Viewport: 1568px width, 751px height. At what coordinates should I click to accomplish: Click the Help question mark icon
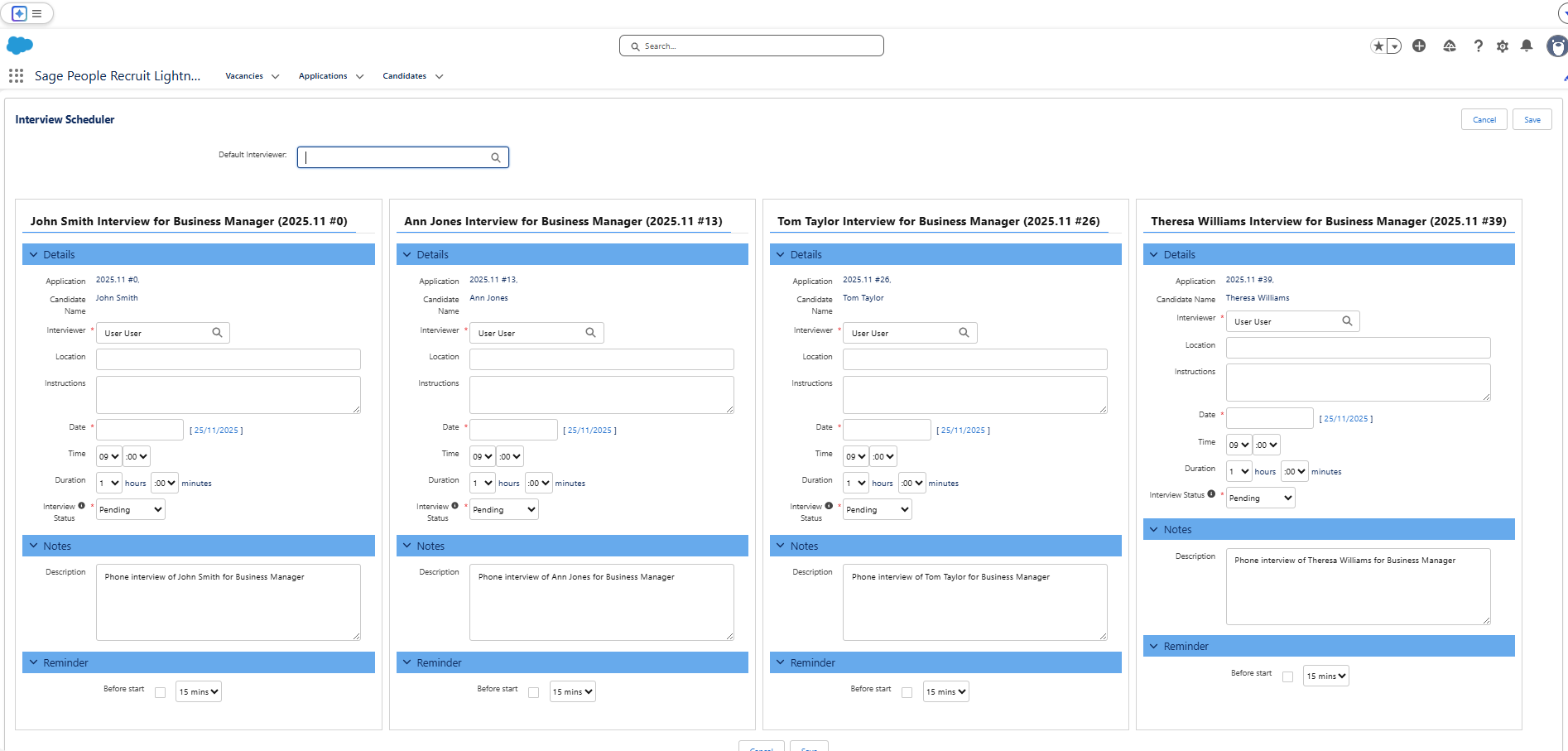[x=1478, y=46]
